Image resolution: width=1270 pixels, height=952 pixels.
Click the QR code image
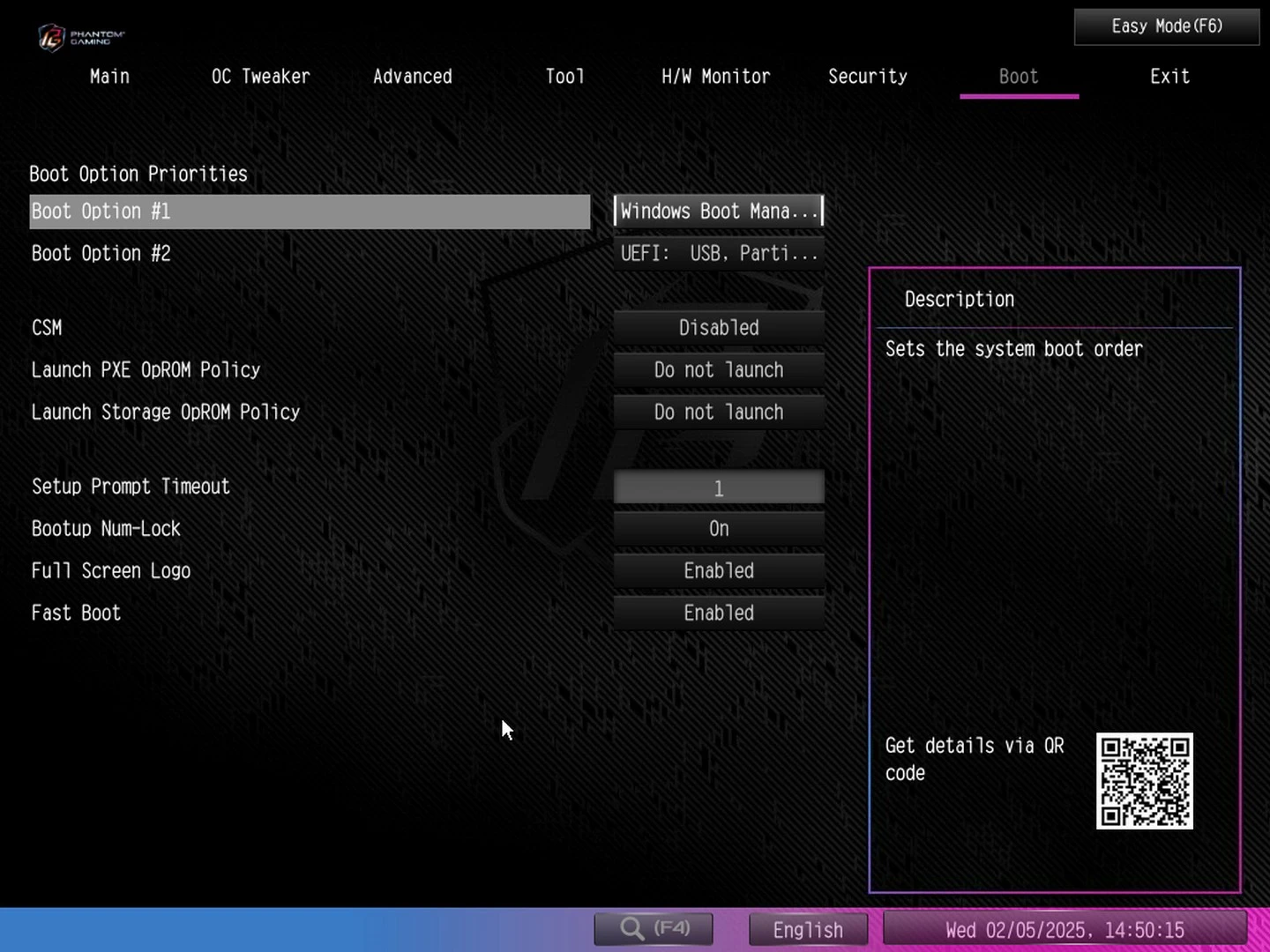(1144, 781)
